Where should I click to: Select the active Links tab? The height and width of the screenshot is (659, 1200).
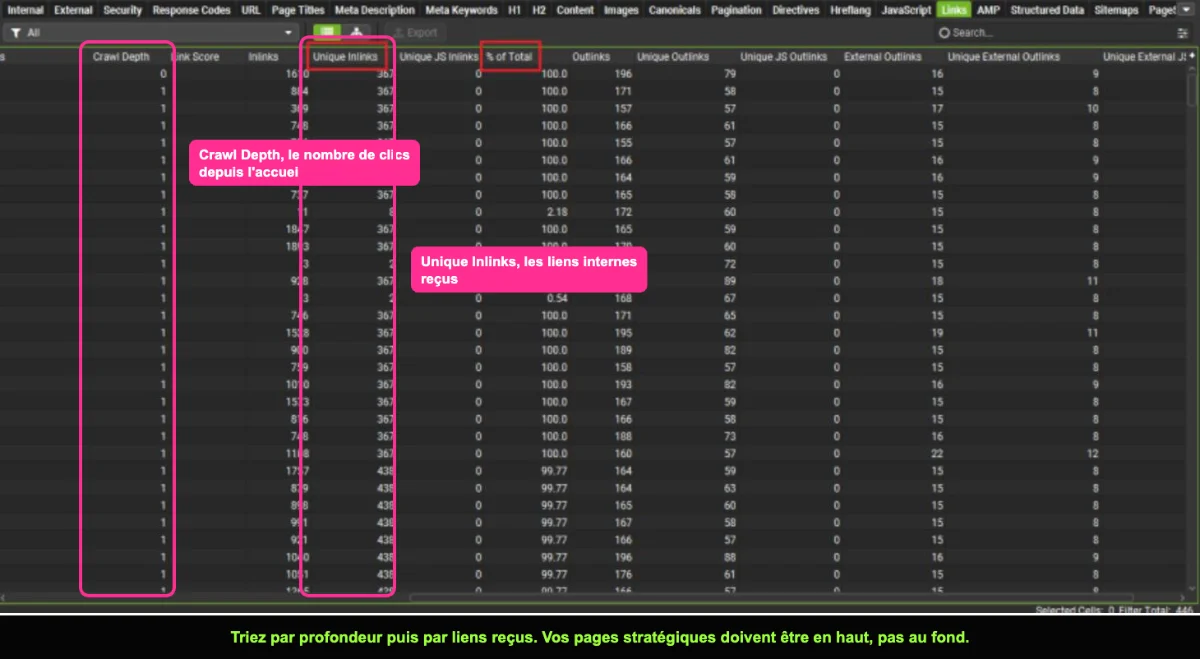click(953, 10)
